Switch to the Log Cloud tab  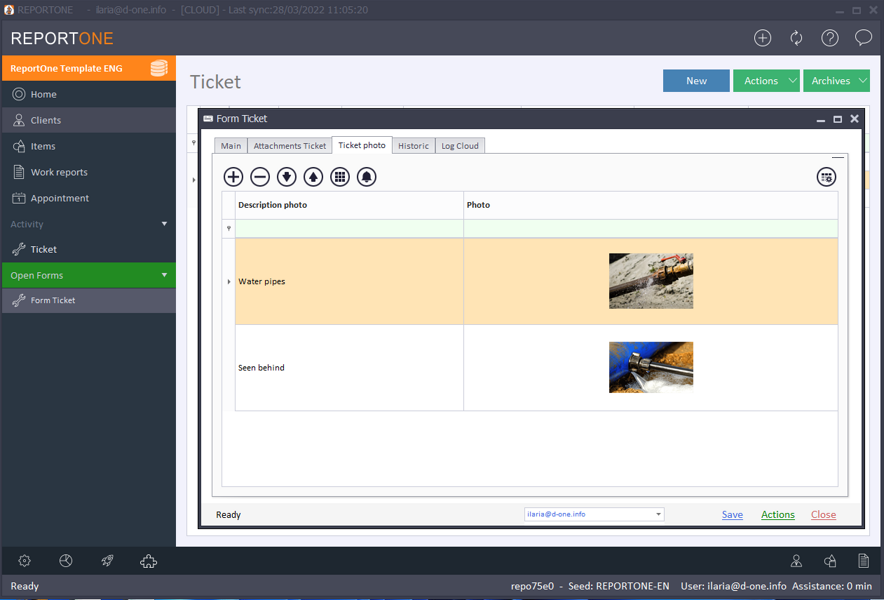(x=460, y=146)
